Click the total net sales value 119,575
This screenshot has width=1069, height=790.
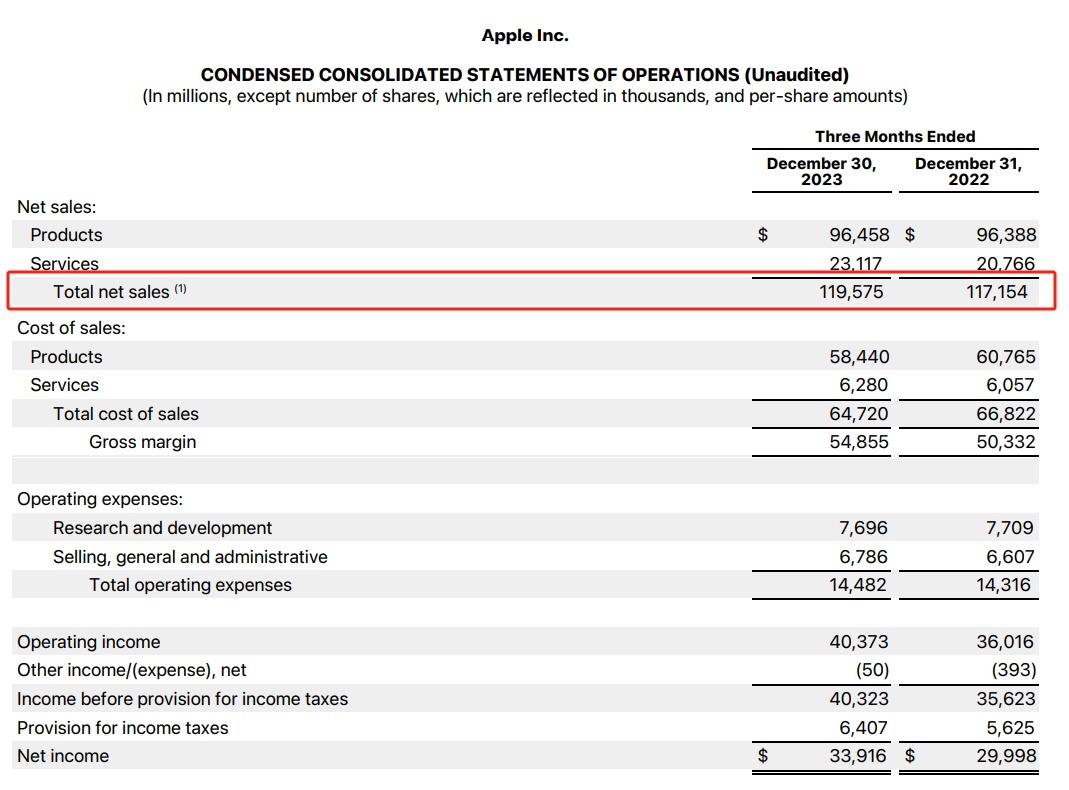tap(851, 292)
